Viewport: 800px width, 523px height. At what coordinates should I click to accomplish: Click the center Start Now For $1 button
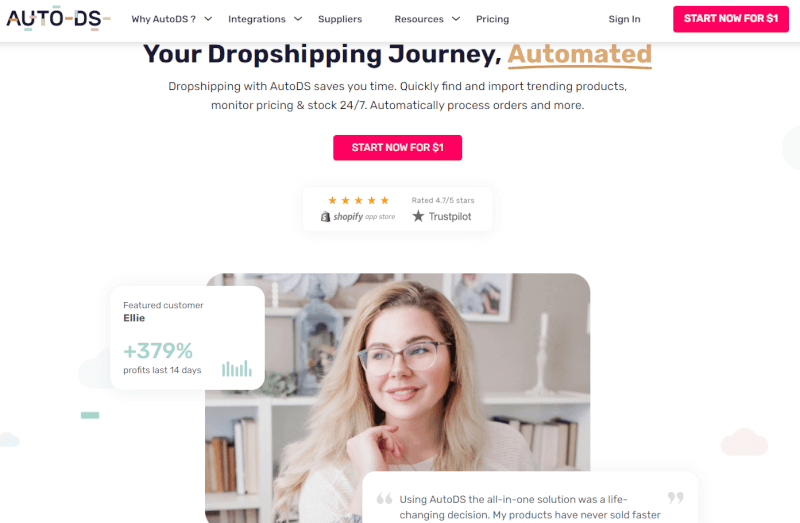coord(397,147)
